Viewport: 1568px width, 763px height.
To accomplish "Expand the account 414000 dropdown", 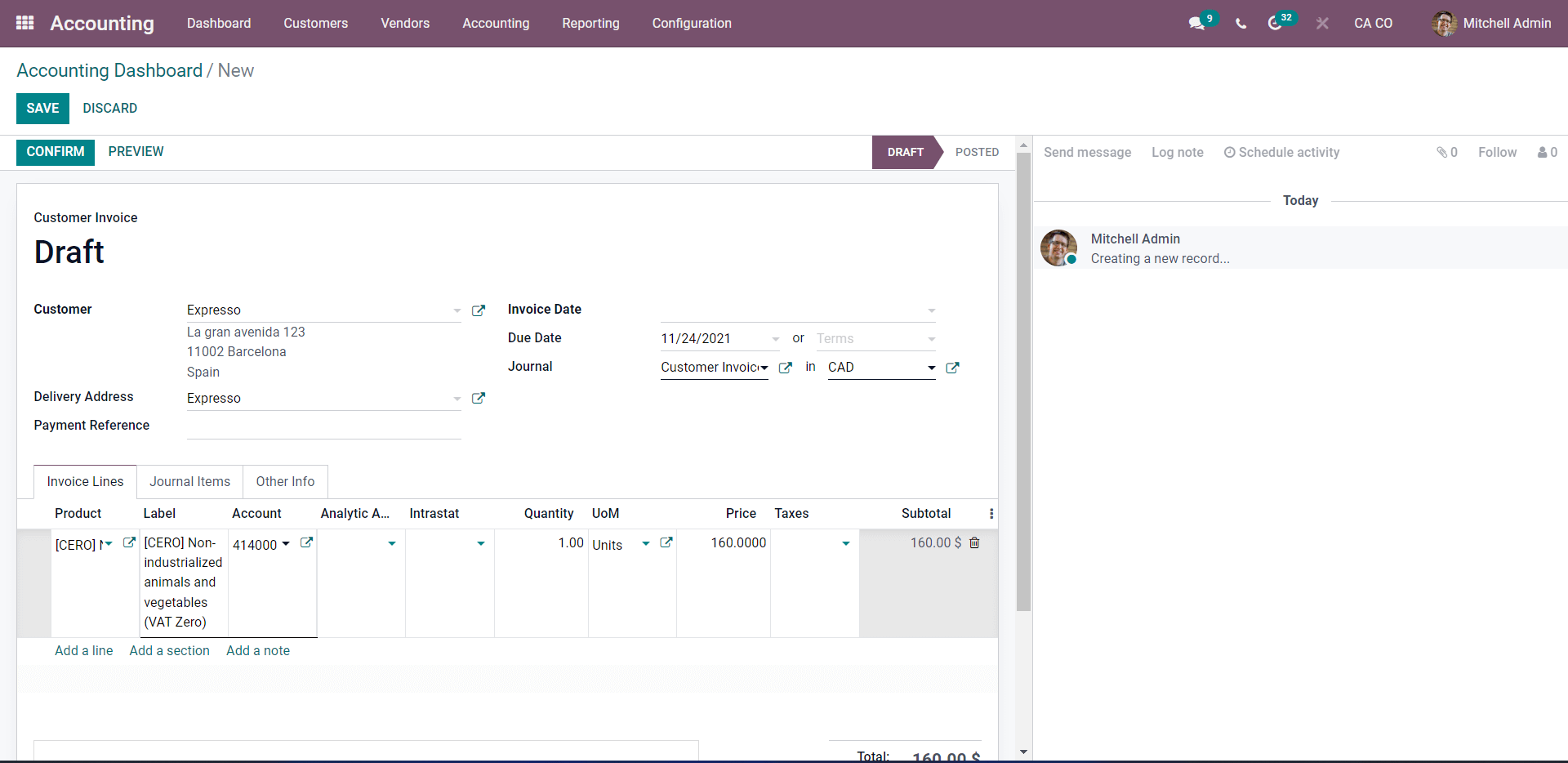I will (286, 543).
